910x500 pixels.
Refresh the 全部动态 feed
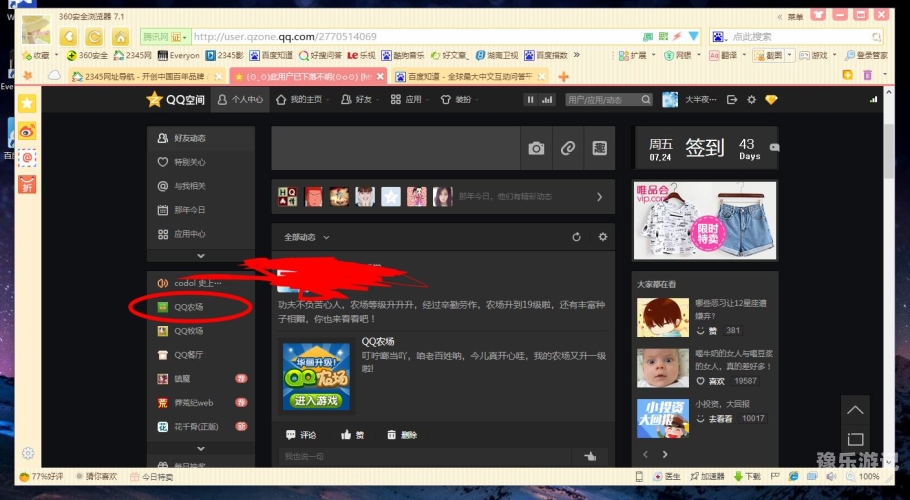(576, 237)
